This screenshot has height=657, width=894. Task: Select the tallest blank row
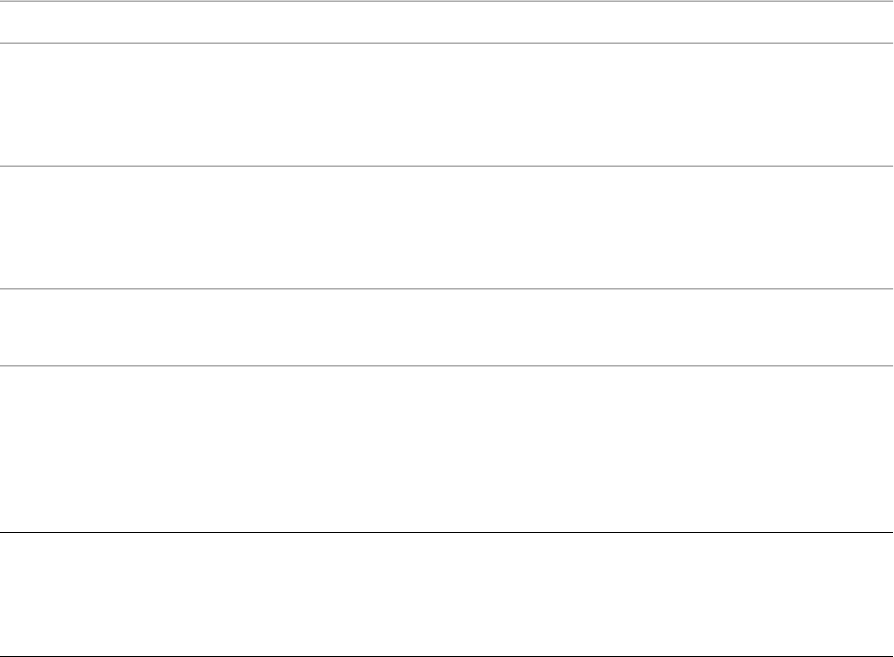[x=447, y=449]
